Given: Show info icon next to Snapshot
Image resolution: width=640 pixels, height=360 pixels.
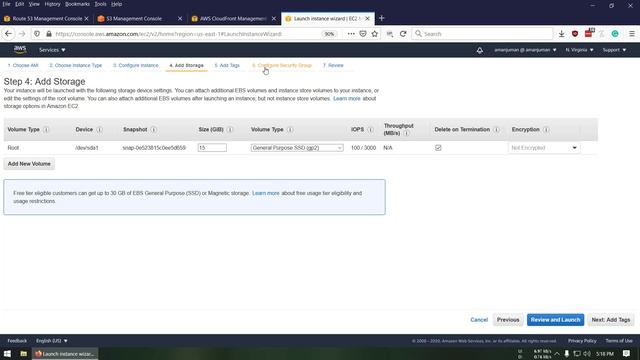Looking at the screenshot, I should pos(153,129).
